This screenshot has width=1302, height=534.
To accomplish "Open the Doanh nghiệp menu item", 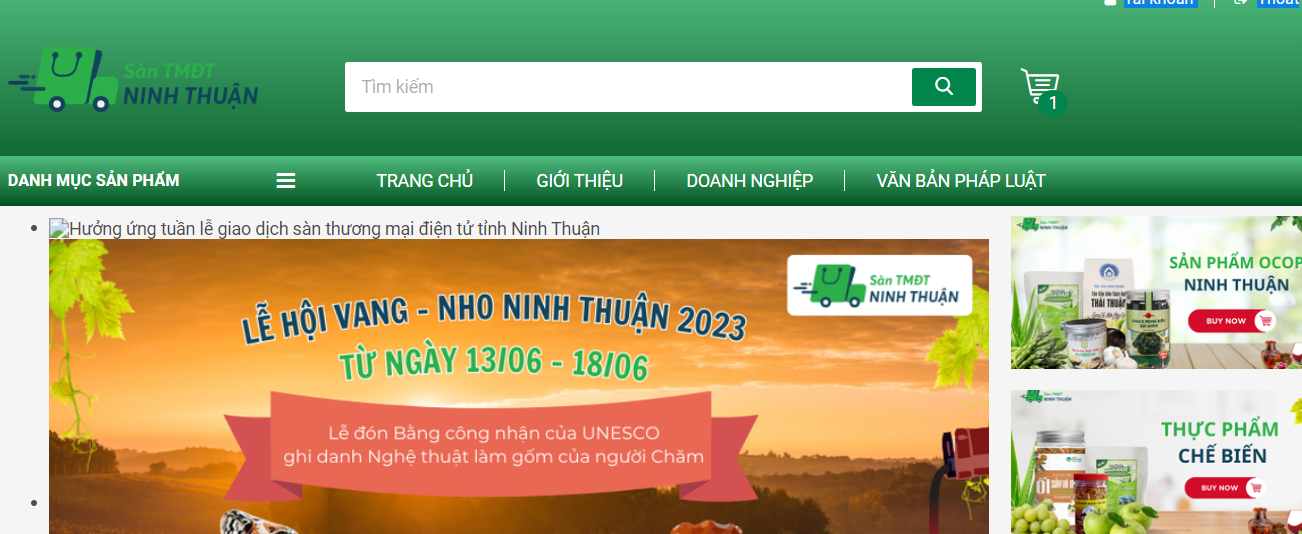I will click(749, 181).
